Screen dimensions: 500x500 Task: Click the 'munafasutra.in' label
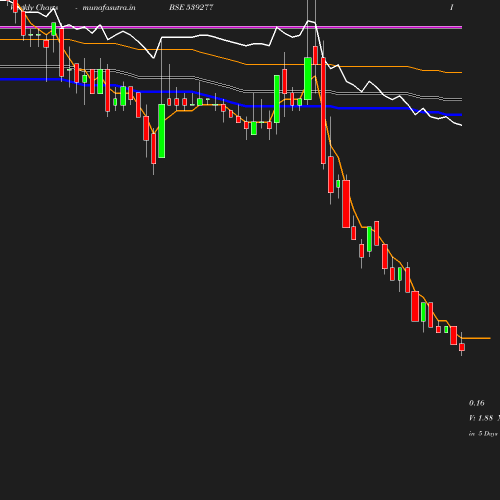109,8
